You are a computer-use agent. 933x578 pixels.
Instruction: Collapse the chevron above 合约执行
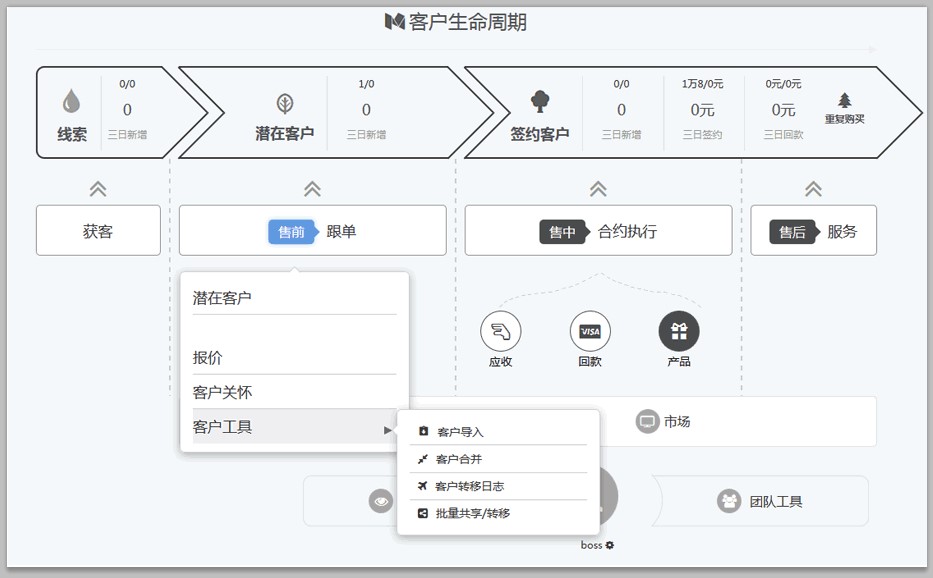pos(598,188)
